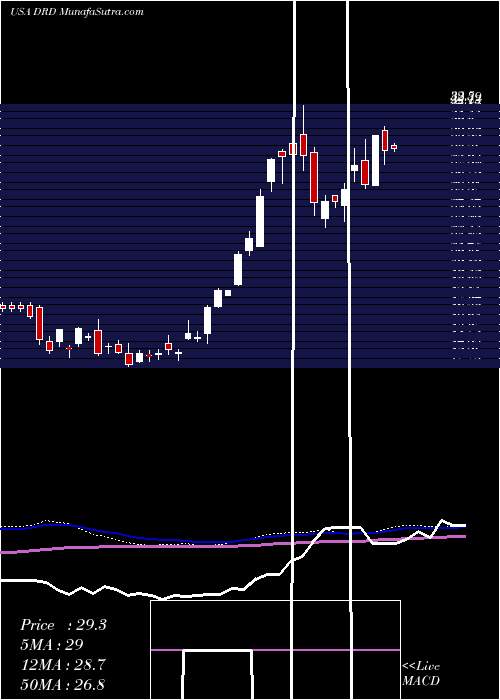Select the '12MA : 28.7' value
Image resolution: width=500 pixels, height=700 pixels.
63,665
